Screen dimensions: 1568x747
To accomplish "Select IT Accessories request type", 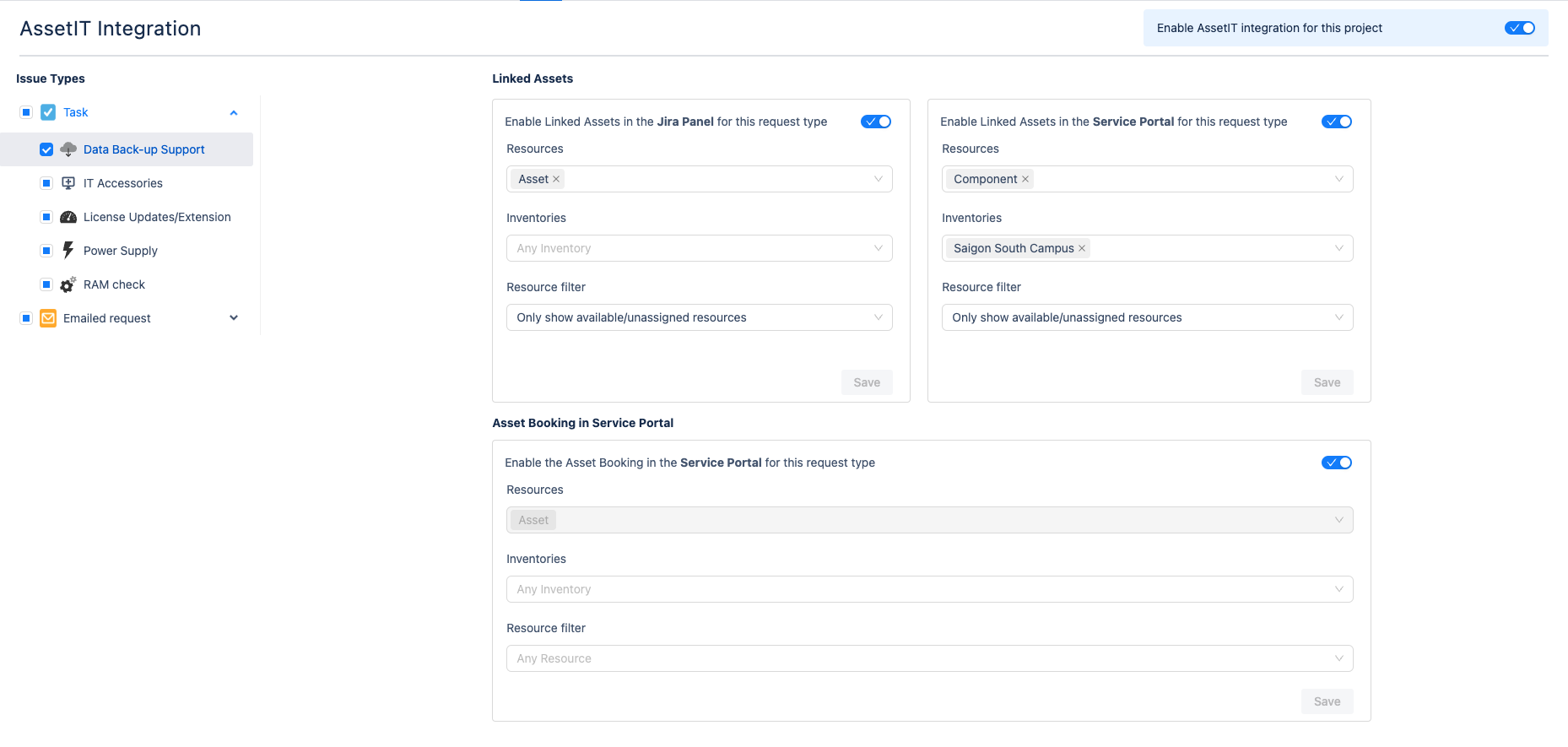I will click(x=123, y=183).
